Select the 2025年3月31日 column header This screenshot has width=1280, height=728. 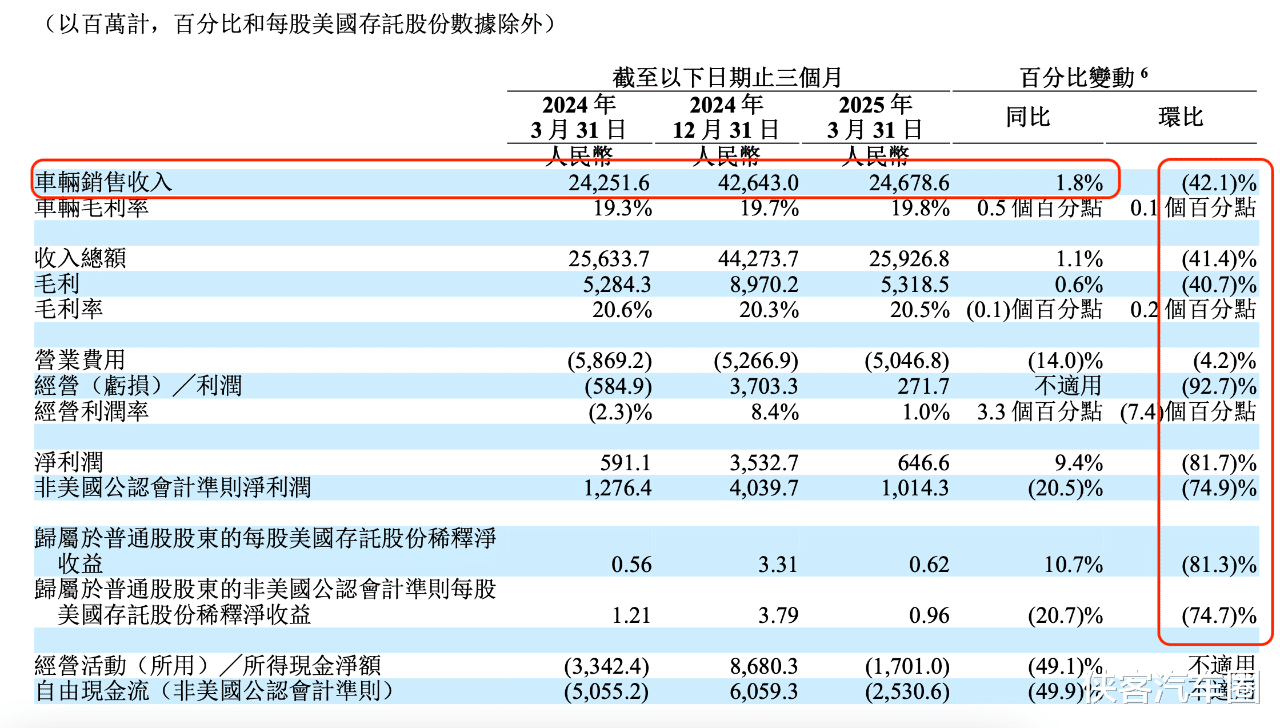point(876,117)
